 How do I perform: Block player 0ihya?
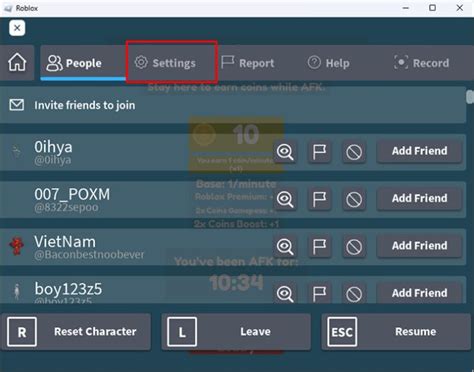click(x=354, y=152)
